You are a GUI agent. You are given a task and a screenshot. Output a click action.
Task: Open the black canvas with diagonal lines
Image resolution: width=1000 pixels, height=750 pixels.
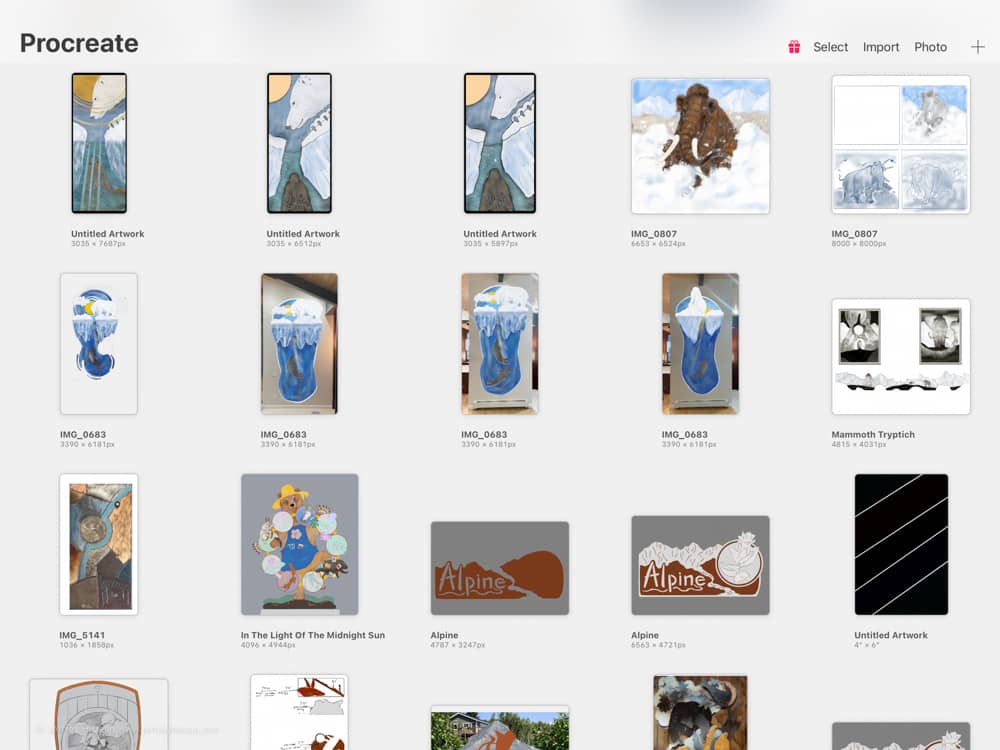(x=901, y=544)
